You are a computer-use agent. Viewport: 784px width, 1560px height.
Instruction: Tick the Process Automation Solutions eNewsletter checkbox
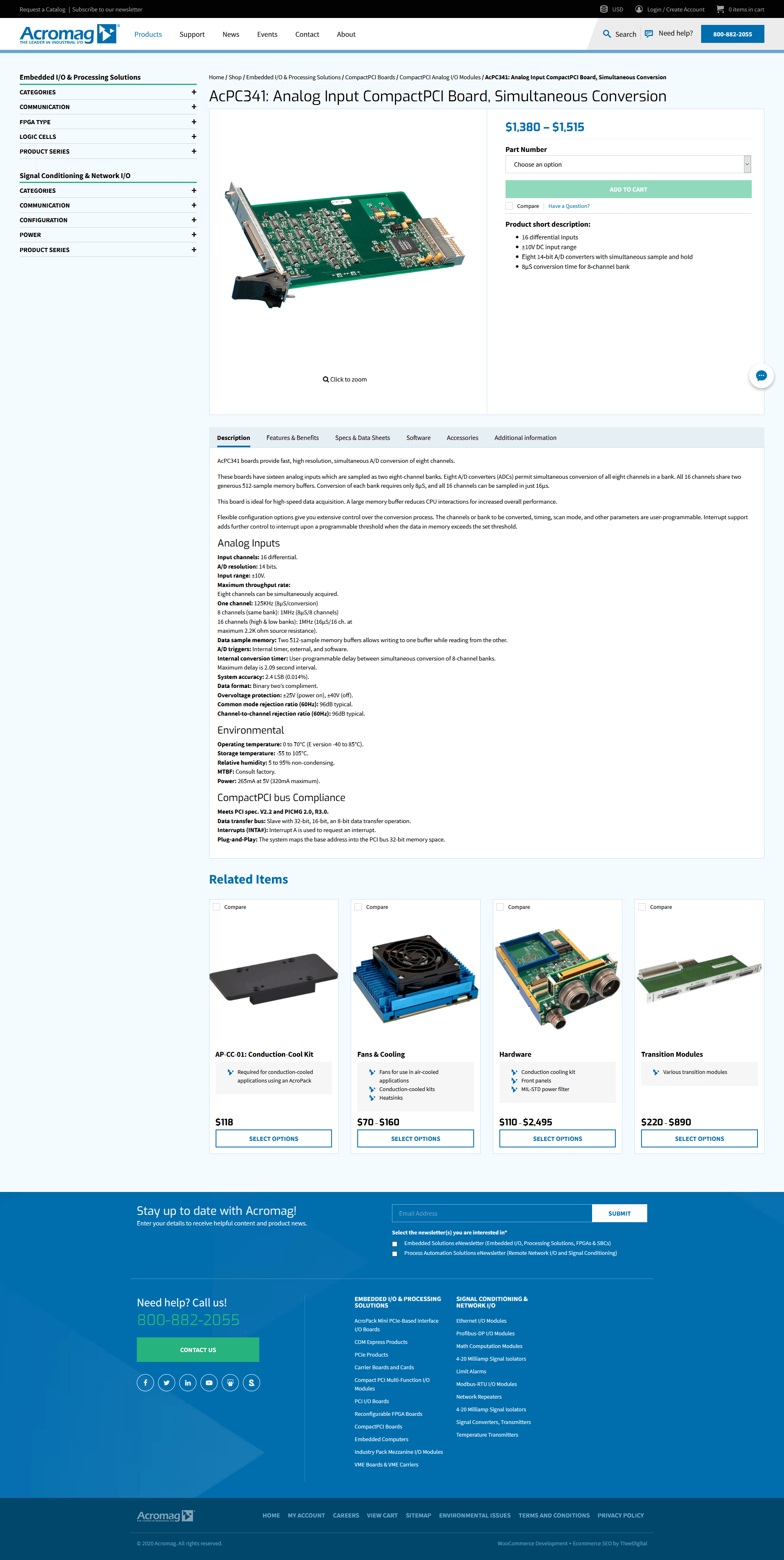click(x=395, y=1254)
